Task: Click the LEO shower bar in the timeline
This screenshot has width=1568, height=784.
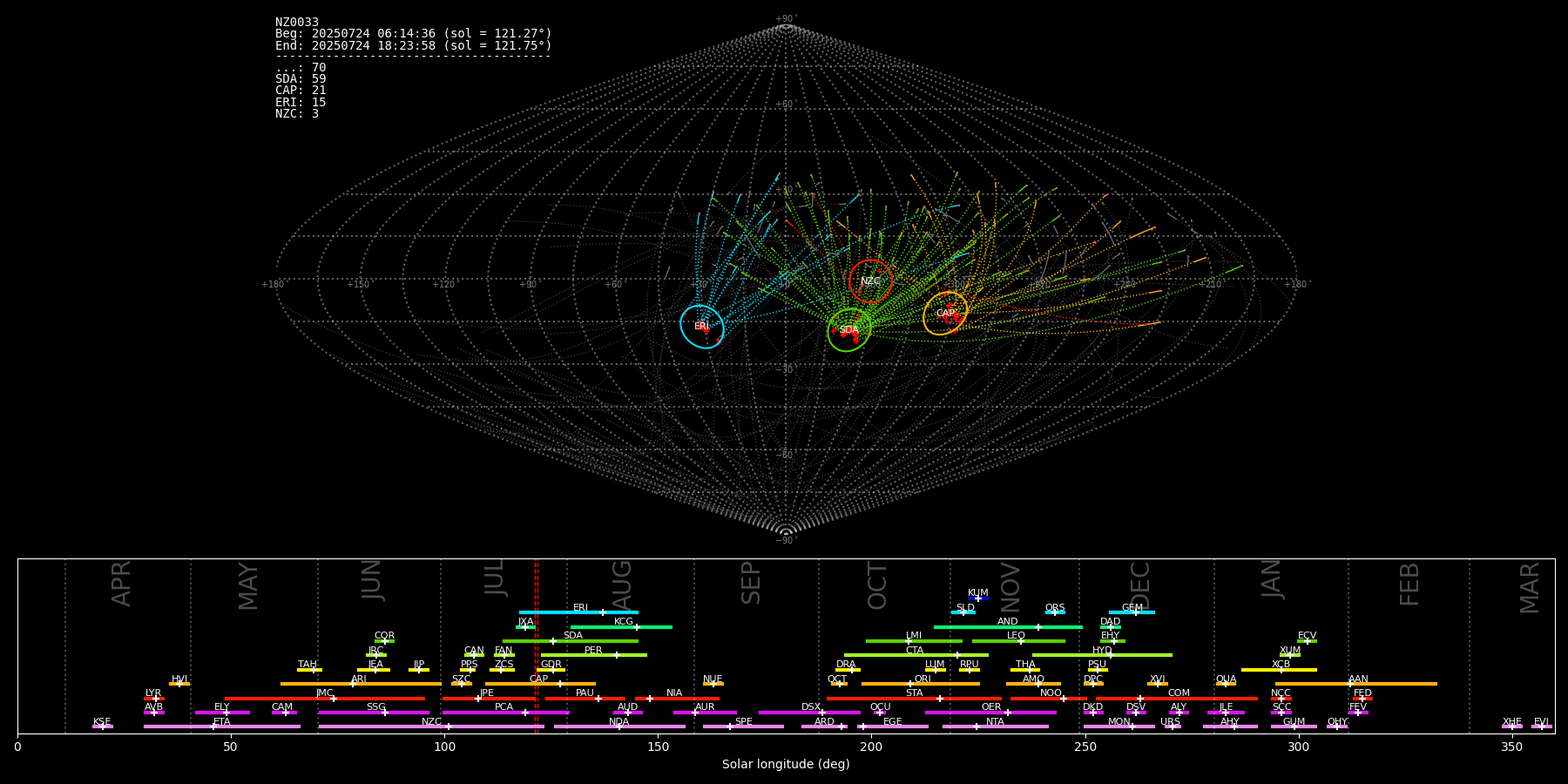Action: (x=1018, y=641)
